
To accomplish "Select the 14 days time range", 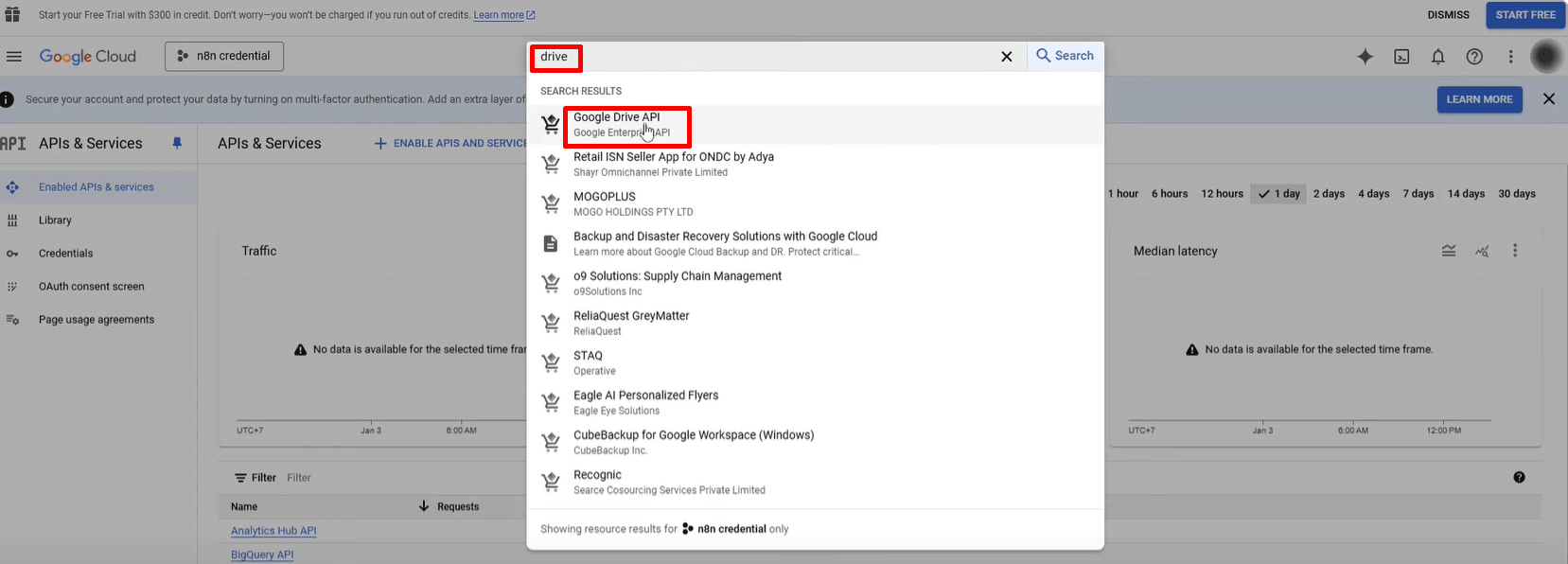I will coord(1466,194).
